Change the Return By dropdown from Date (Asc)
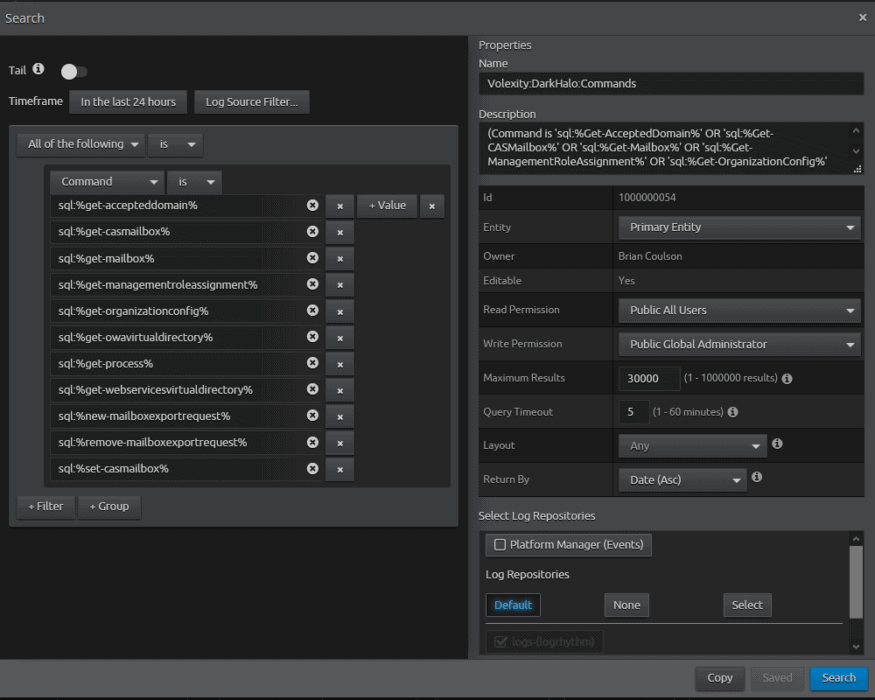The width and height of the screenshot is (875, 700). pyautogui.click(x=682, y=480)
